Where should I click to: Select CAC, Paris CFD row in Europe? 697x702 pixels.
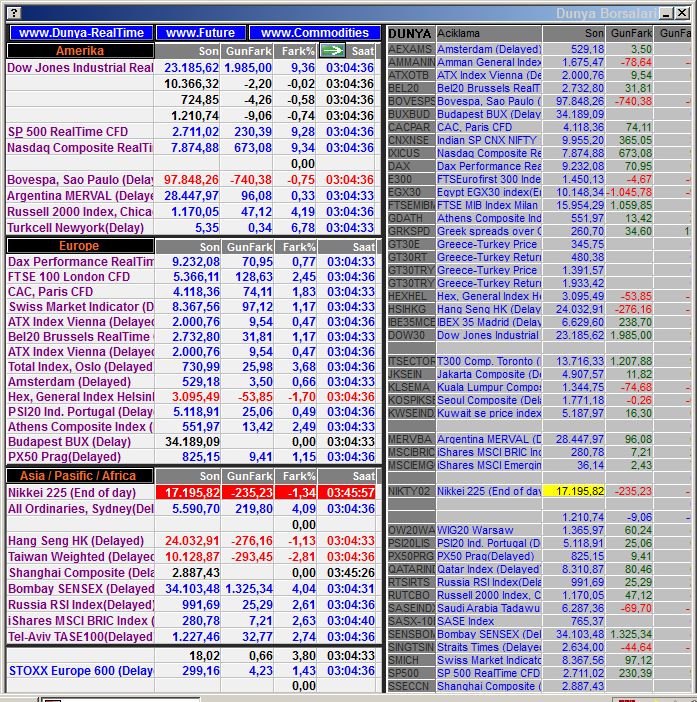pyautogui.click(x=192, y=291)
